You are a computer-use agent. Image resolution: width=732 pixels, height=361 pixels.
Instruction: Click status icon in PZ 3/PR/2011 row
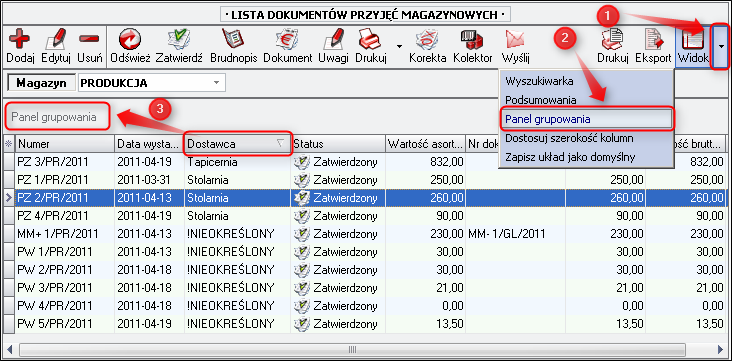tap(302, 163)
